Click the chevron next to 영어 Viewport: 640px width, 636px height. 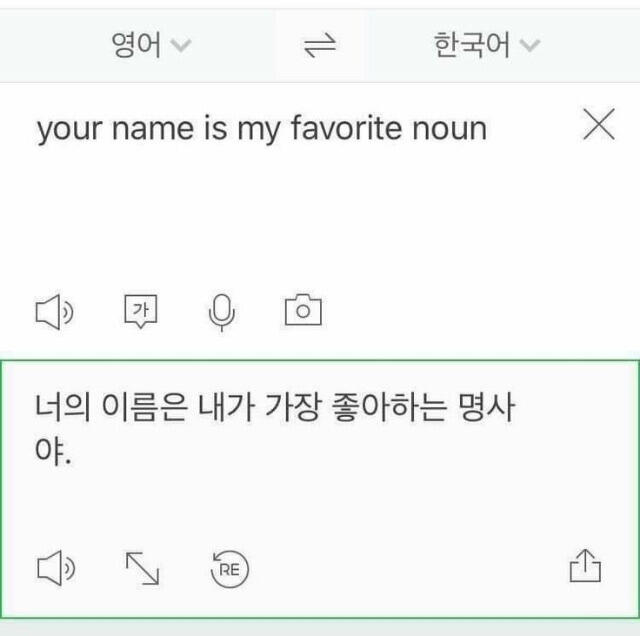click(x=180, y=46)
